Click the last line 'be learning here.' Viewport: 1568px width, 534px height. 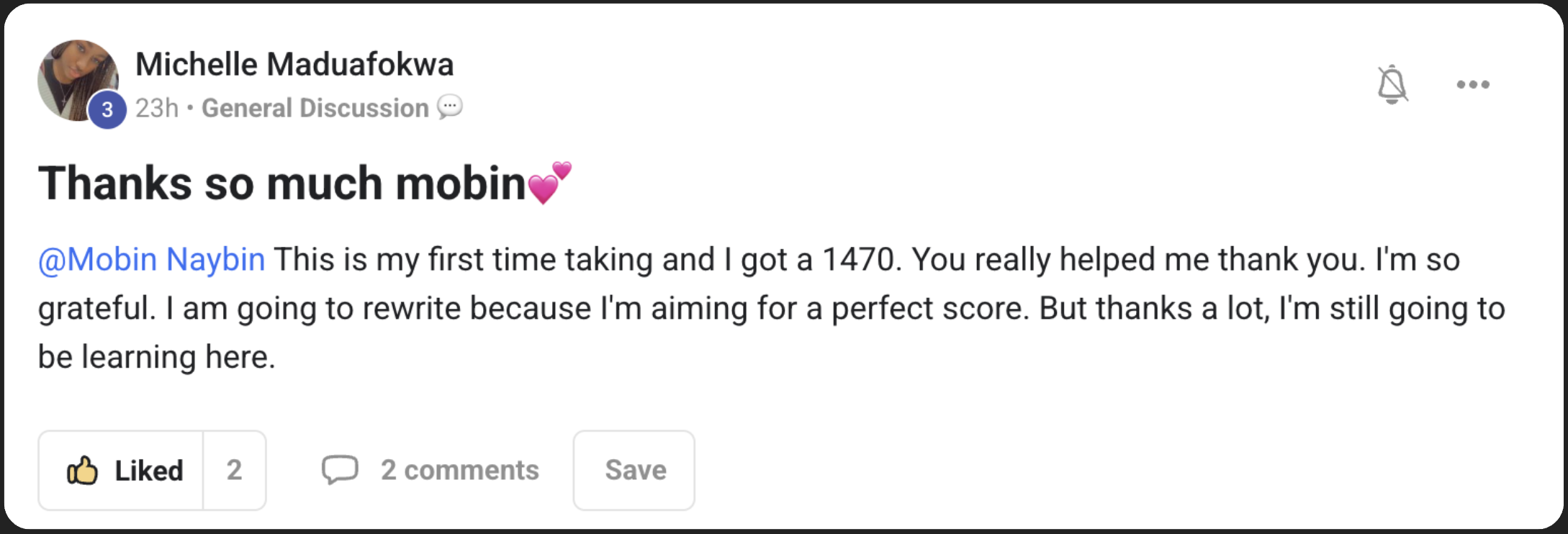[x=156, y=357]
